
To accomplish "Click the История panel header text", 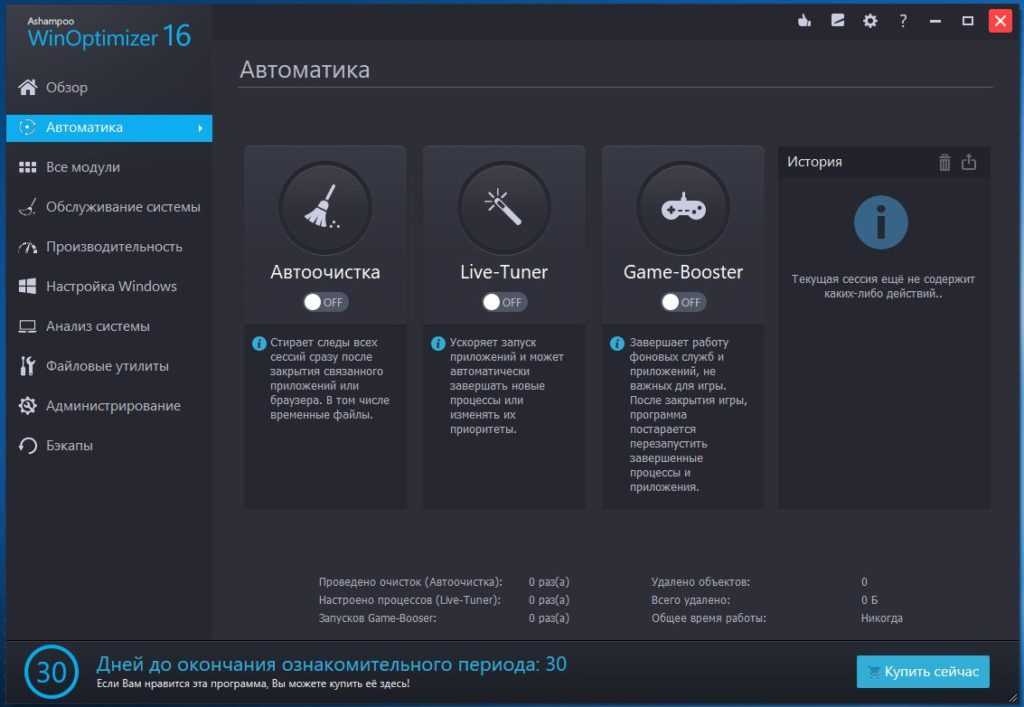I will pos(814,162).
